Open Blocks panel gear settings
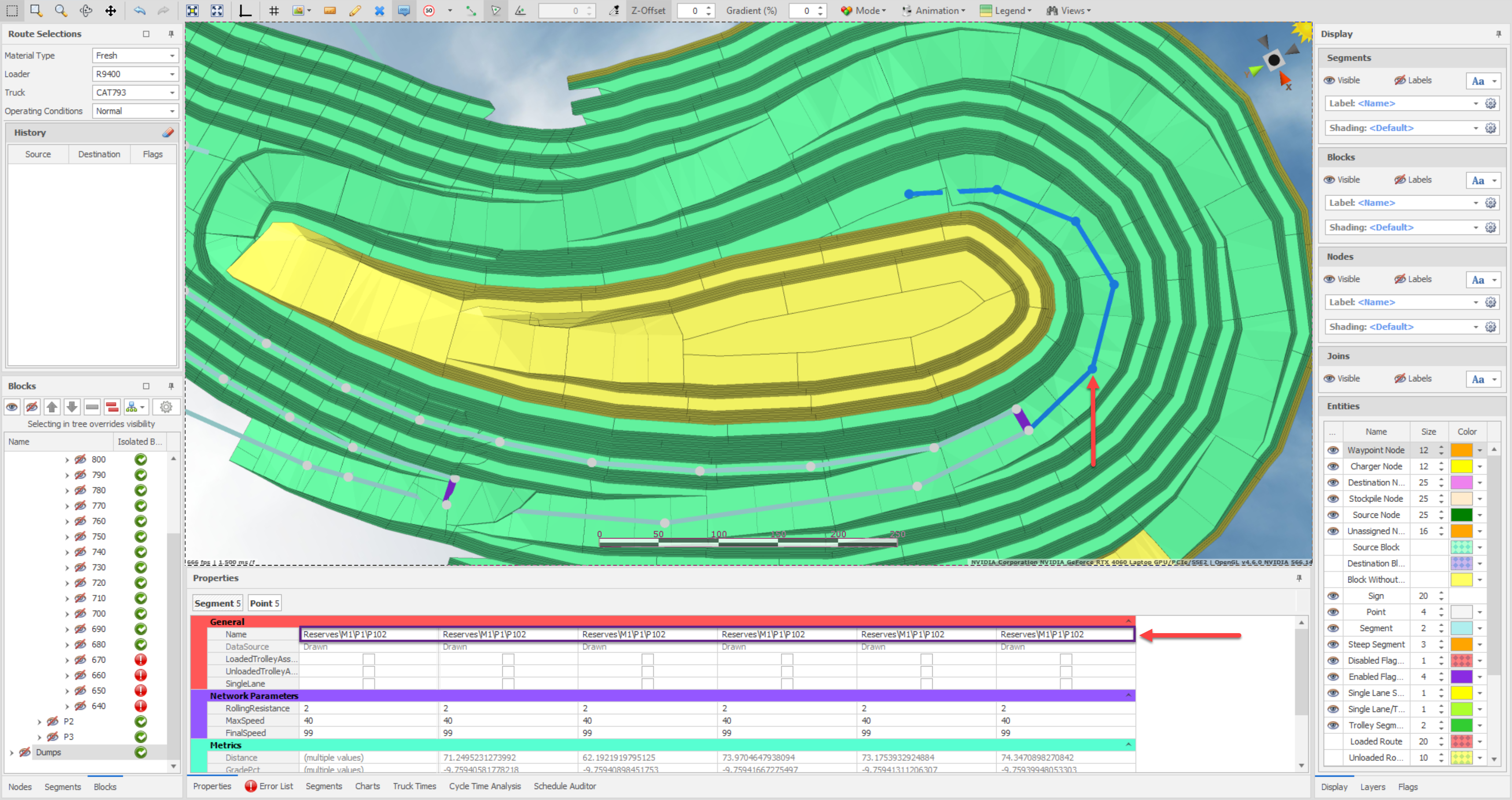The image size is (1512, 800). tap(166, 407)
